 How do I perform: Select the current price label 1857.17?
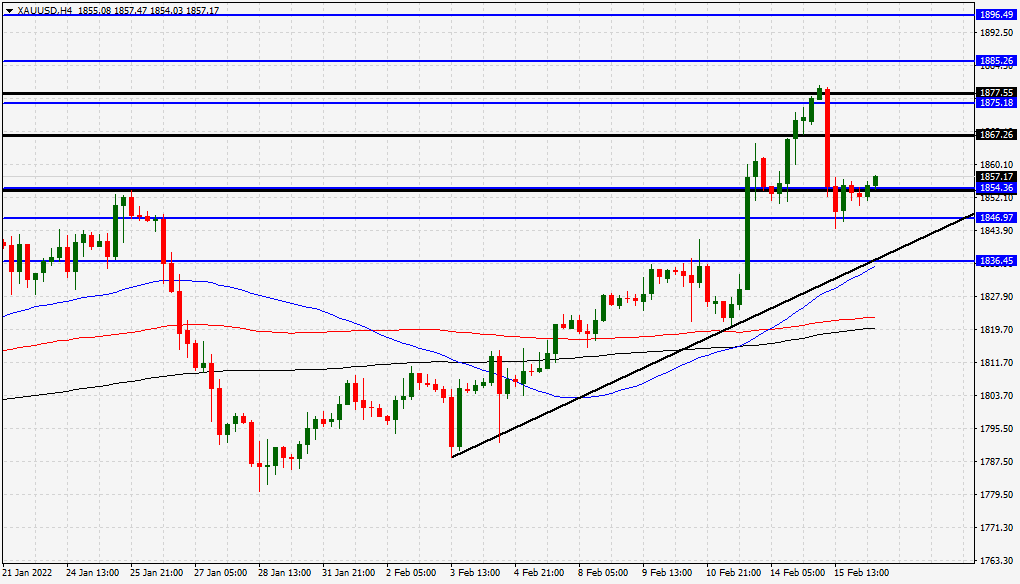click(996, 177)
